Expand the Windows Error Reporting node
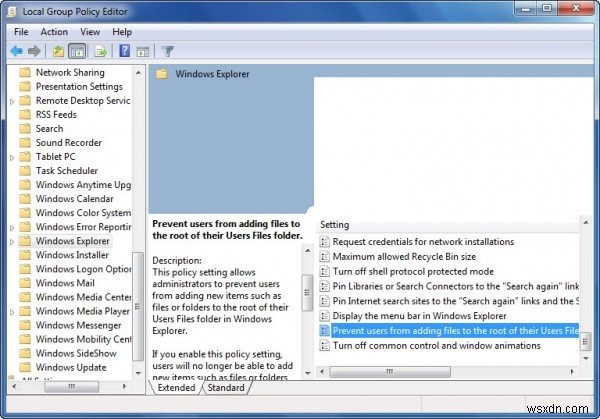Screen dimensions: 600x419 [x=12, y=228]
